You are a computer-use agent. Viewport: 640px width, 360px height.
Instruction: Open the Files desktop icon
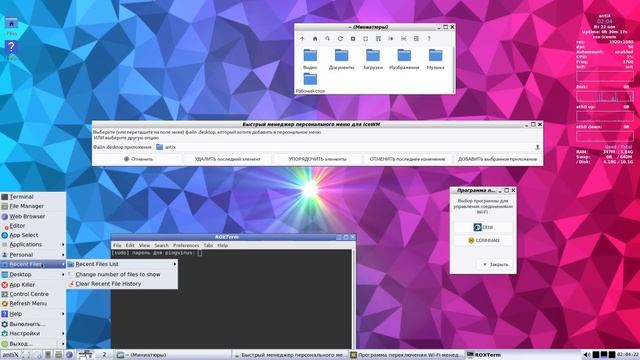[x=11, y=27]
